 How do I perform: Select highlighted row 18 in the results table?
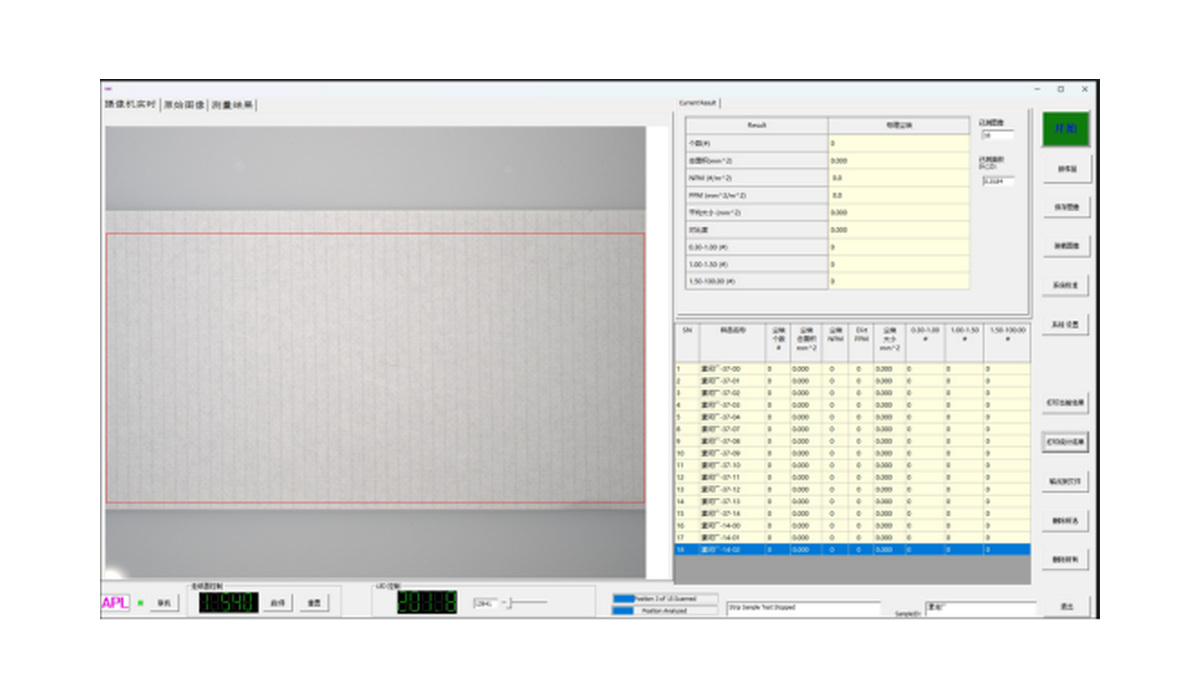(x=851, y=549)
